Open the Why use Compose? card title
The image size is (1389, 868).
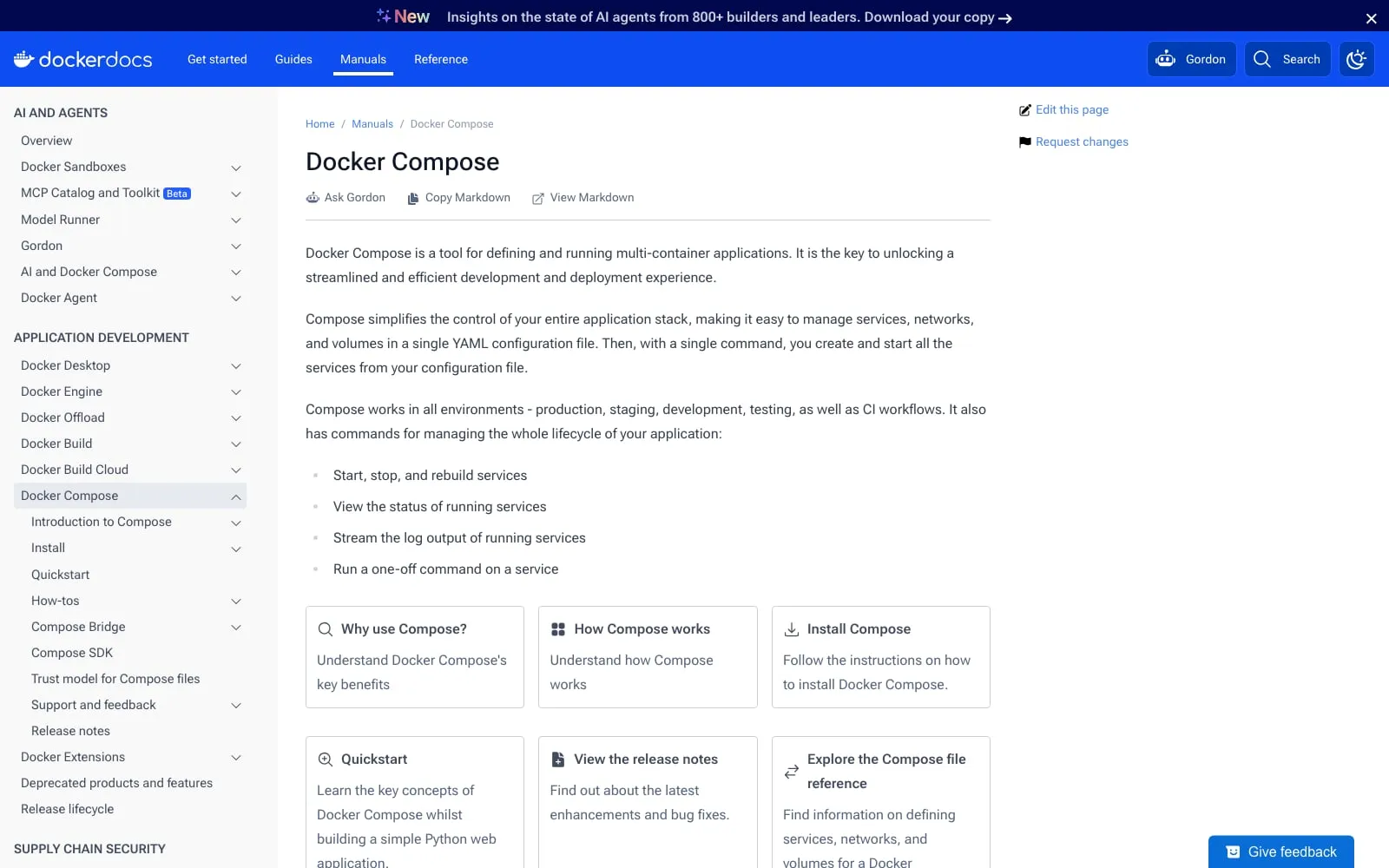404,629
